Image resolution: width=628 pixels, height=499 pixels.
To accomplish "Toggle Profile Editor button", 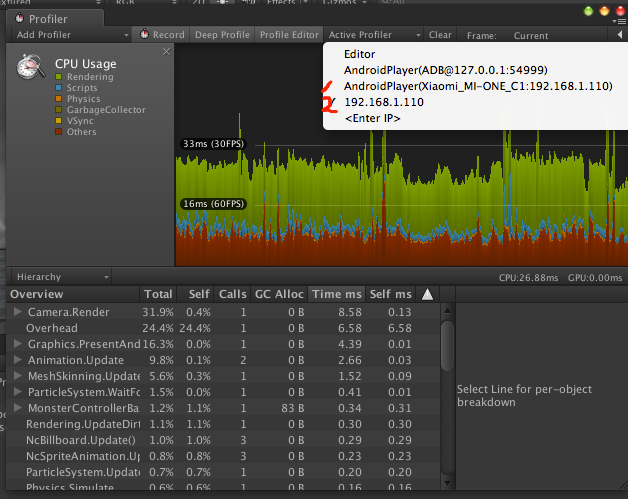I will tap(289, 35).
